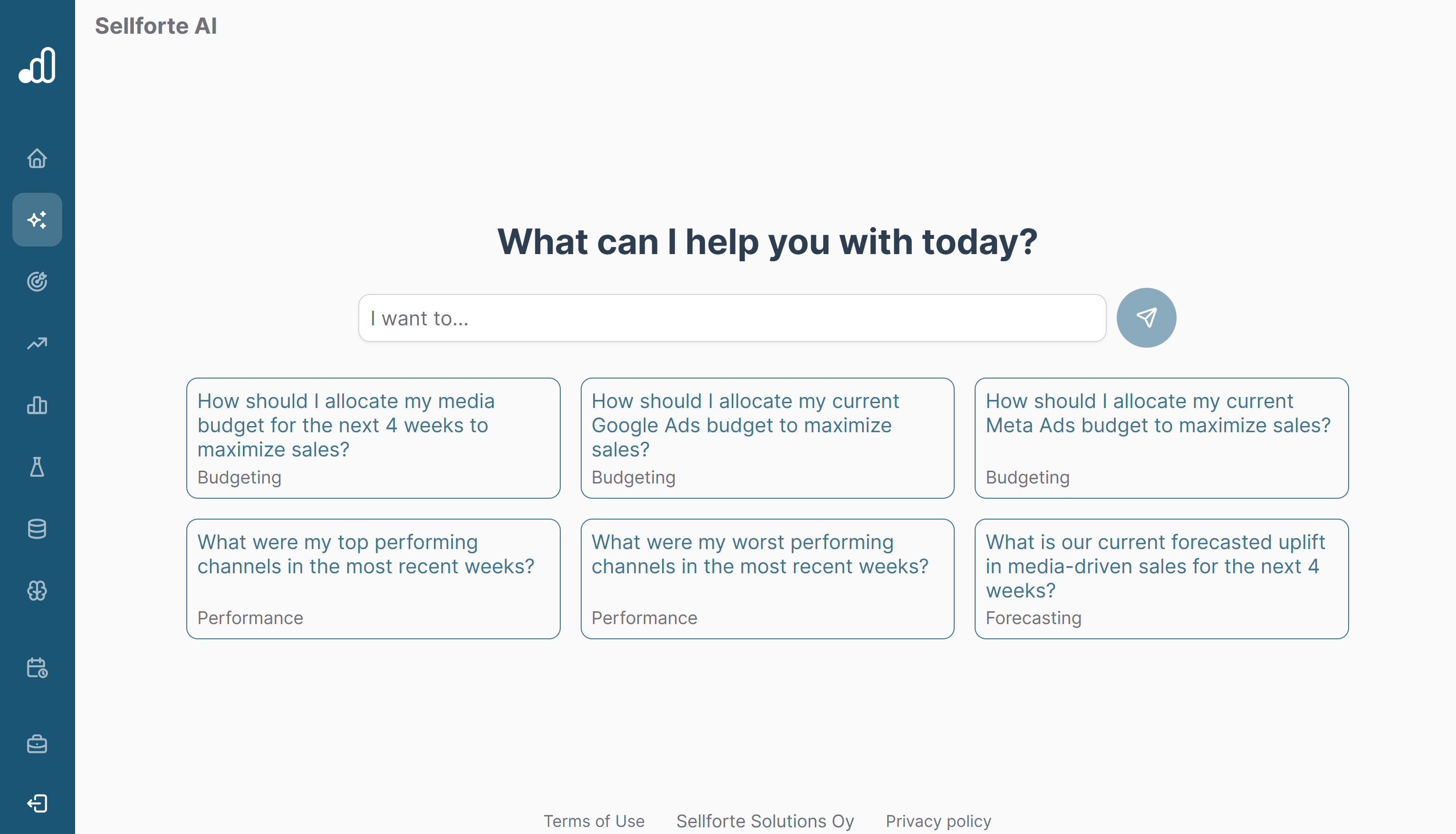
Task: Open the target optimization icon
Action: (x=37, y=281)
